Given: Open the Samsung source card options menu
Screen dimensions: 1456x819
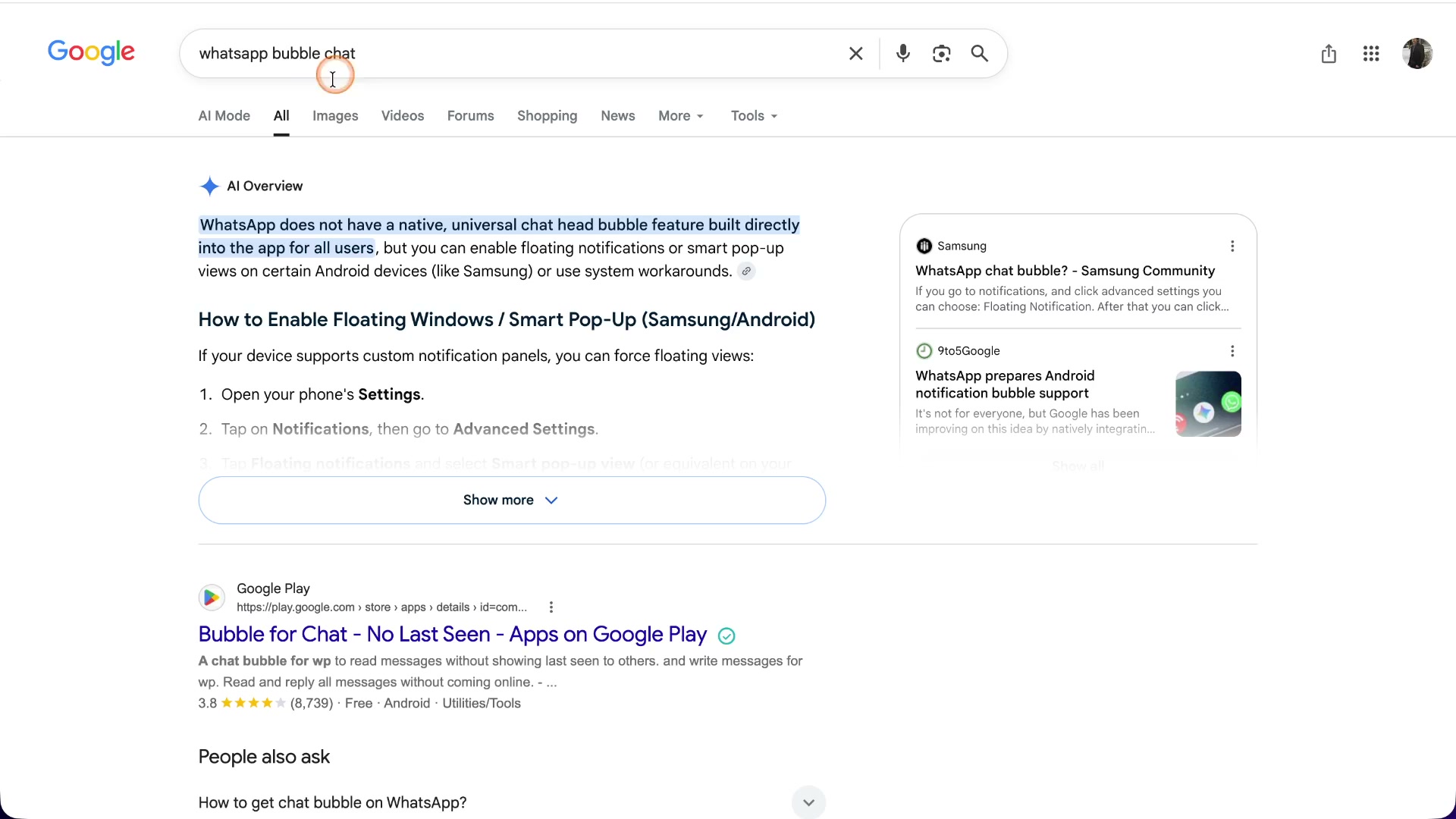Looking at the screenshot, I should pyautogui.click(x=1232, y=246).
